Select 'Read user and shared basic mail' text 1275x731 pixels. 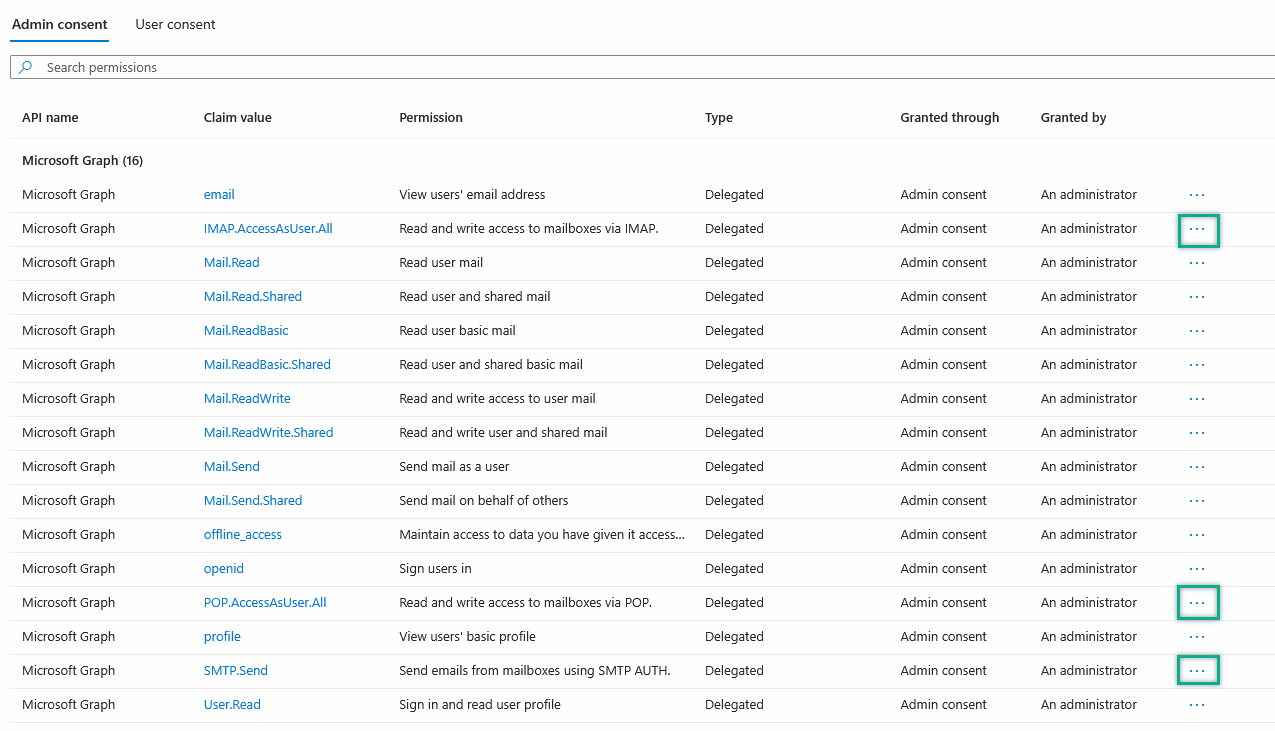tap(491, 364)
